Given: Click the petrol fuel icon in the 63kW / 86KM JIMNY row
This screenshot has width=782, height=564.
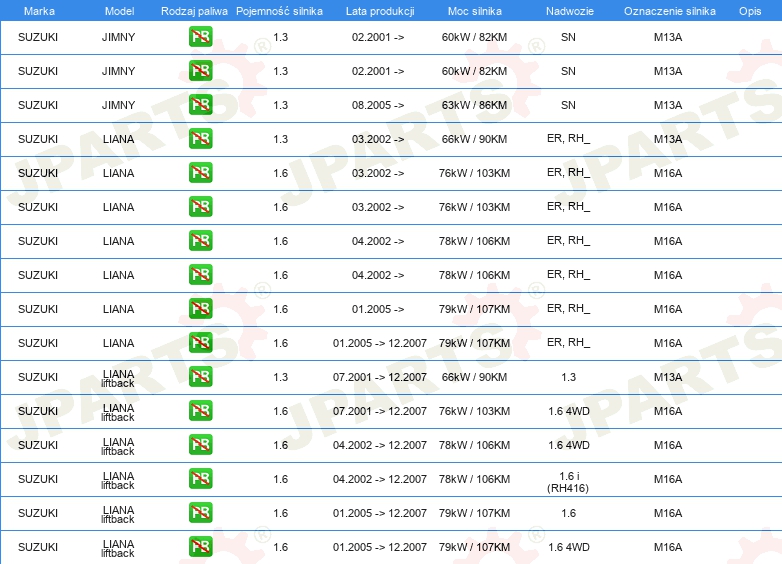Looking at the screenshot, I should [x=200, y=105].
